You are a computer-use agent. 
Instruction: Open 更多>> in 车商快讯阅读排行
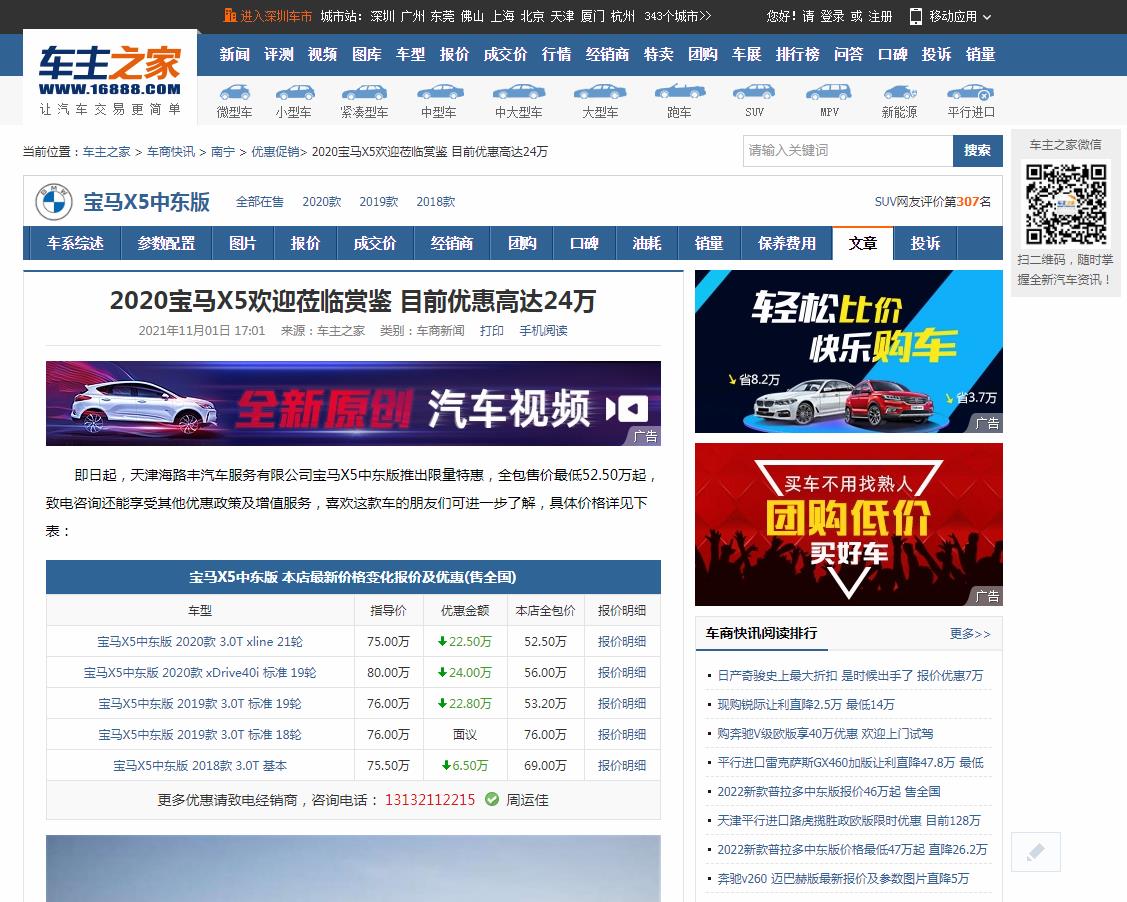coord(970,633)
